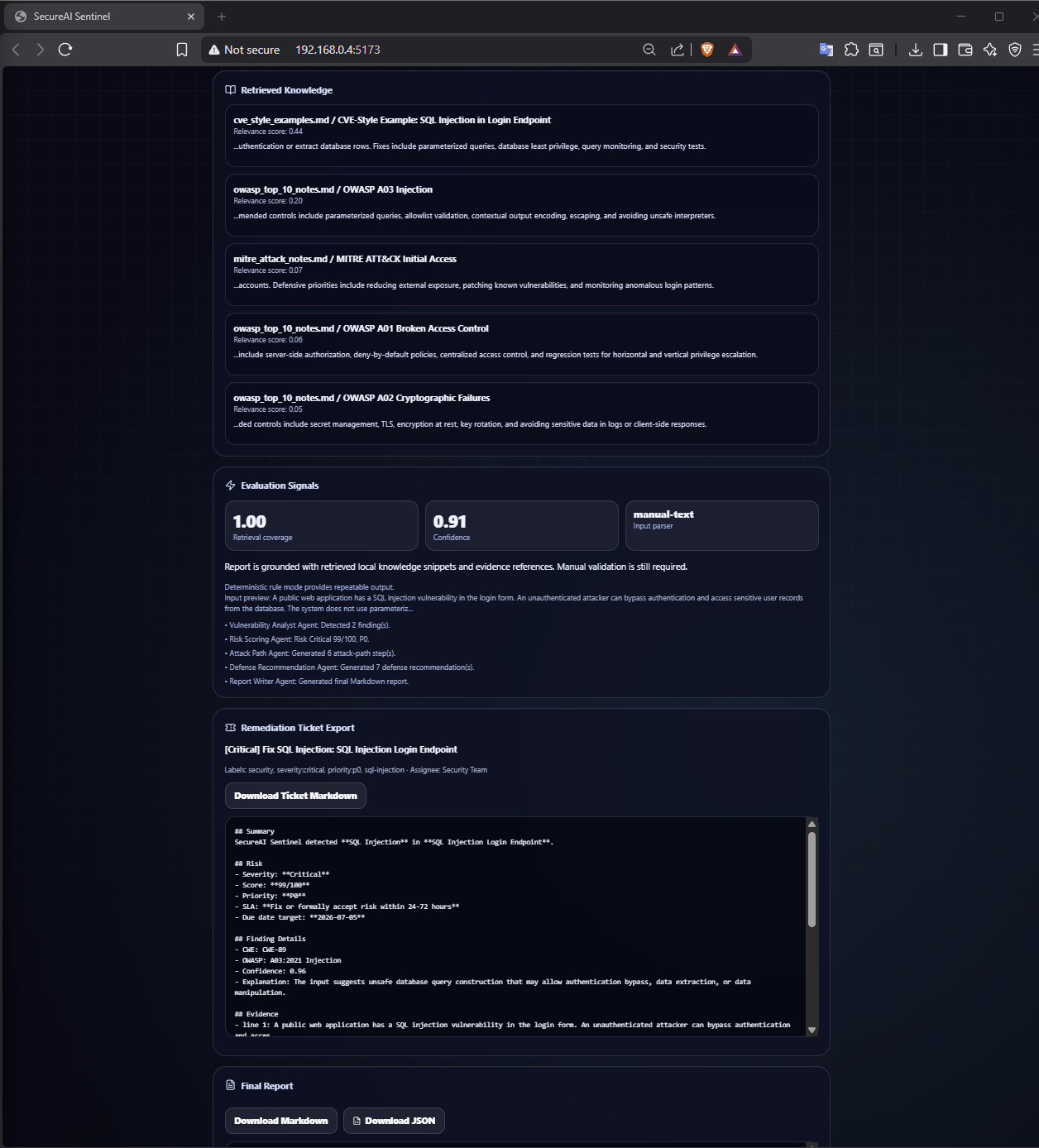Image resolution: width=1039 pixels, height=1148 pixels.
Task: Click the Vulnerability Analyst Agent result line
Action: (307, 625)
